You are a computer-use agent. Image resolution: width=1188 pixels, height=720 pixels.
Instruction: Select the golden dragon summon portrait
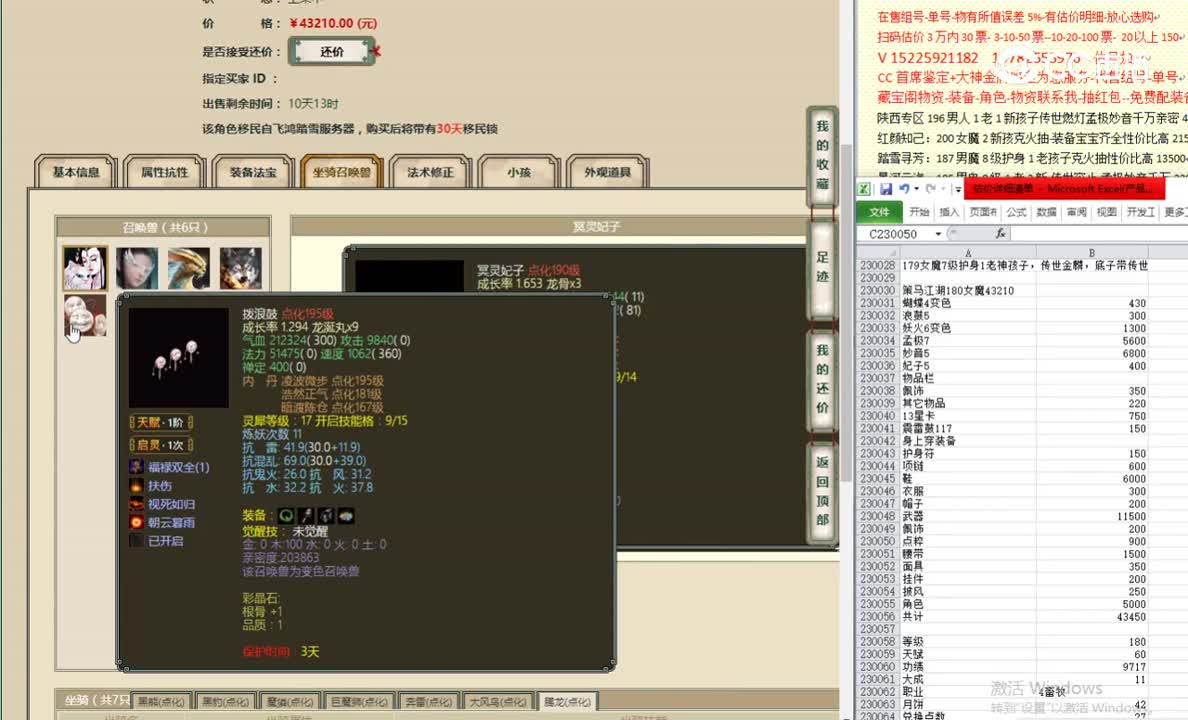click(189, 268)
